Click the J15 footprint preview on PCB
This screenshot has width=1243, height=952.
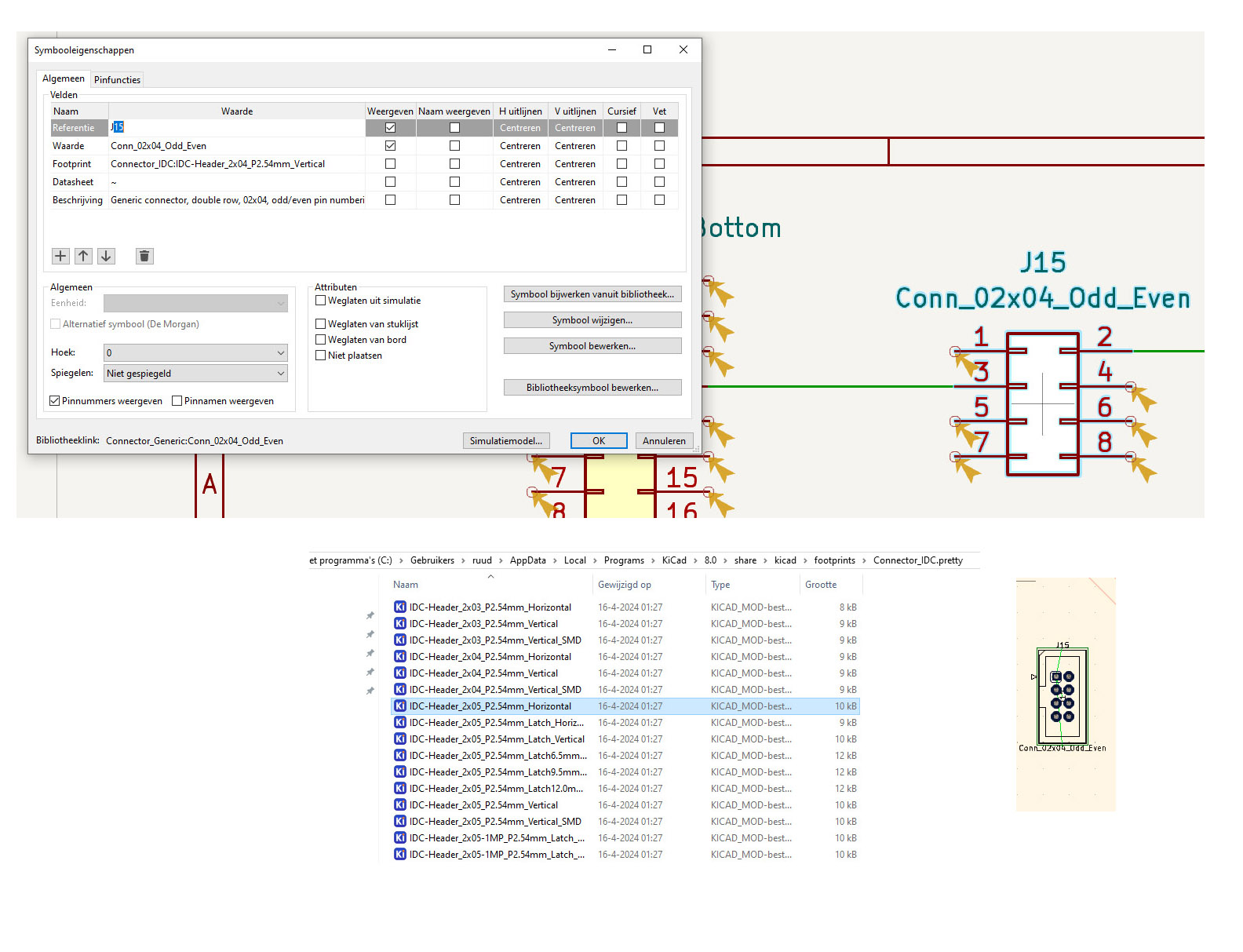pyautogui.click(x=1062, y=695)
